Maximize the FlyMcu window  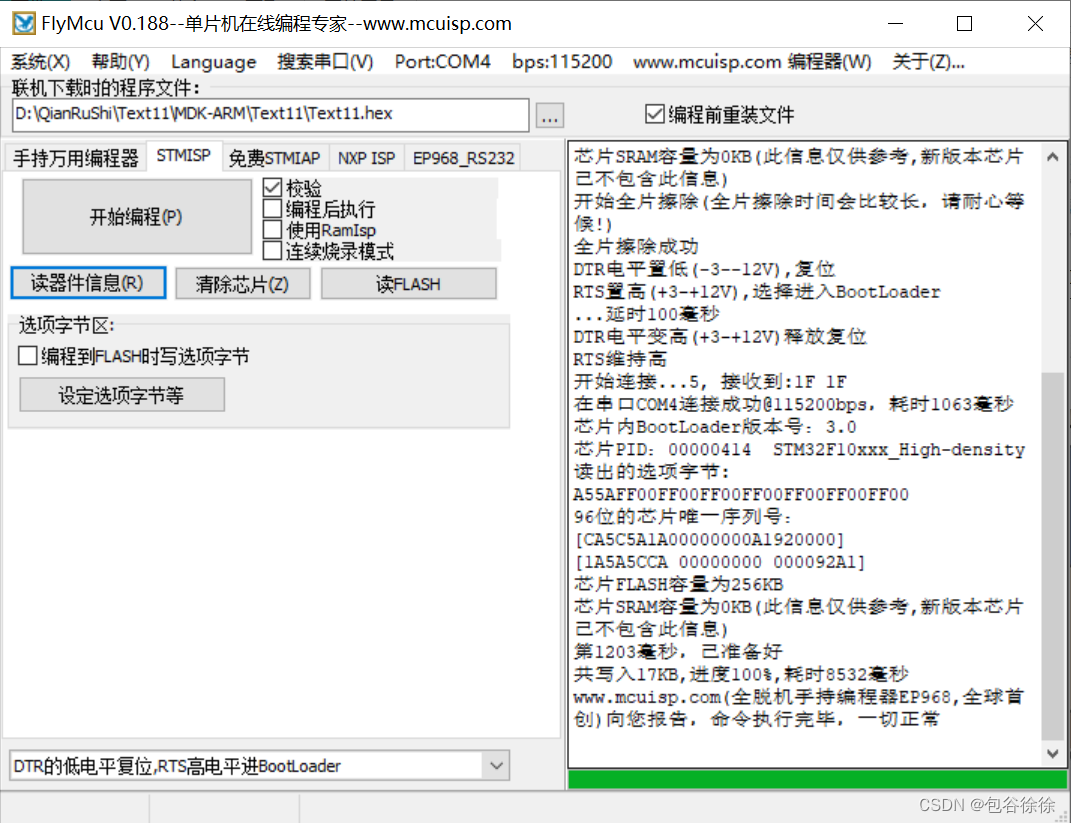(964, 24)
